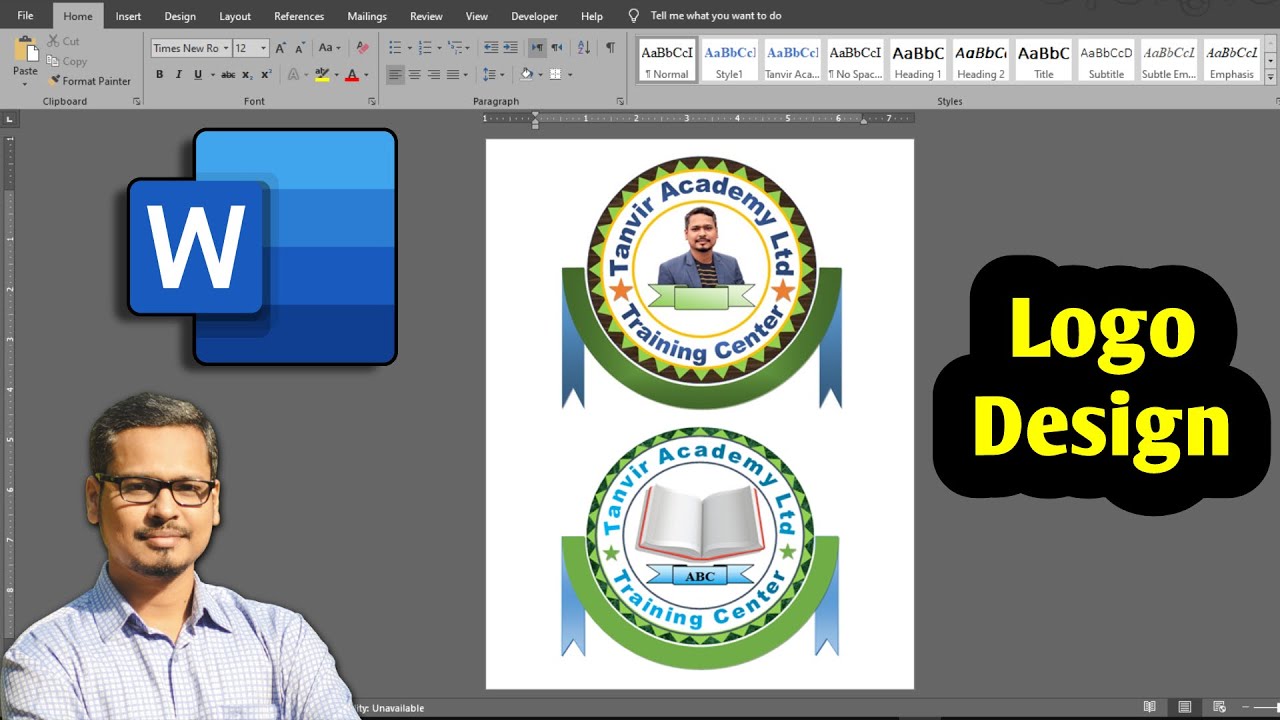Screen dimensions: 1280x720
Task: Sort text A to Z icon
Action: pos(584,48)
